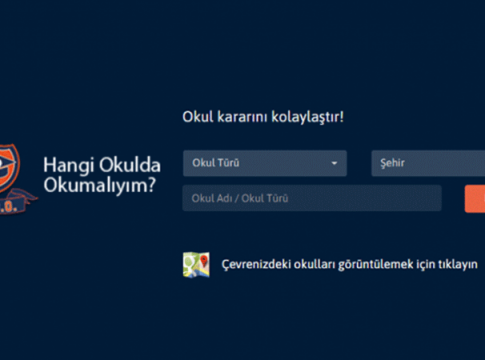
Task: Click the orange search button
Action: click(475, 199)
